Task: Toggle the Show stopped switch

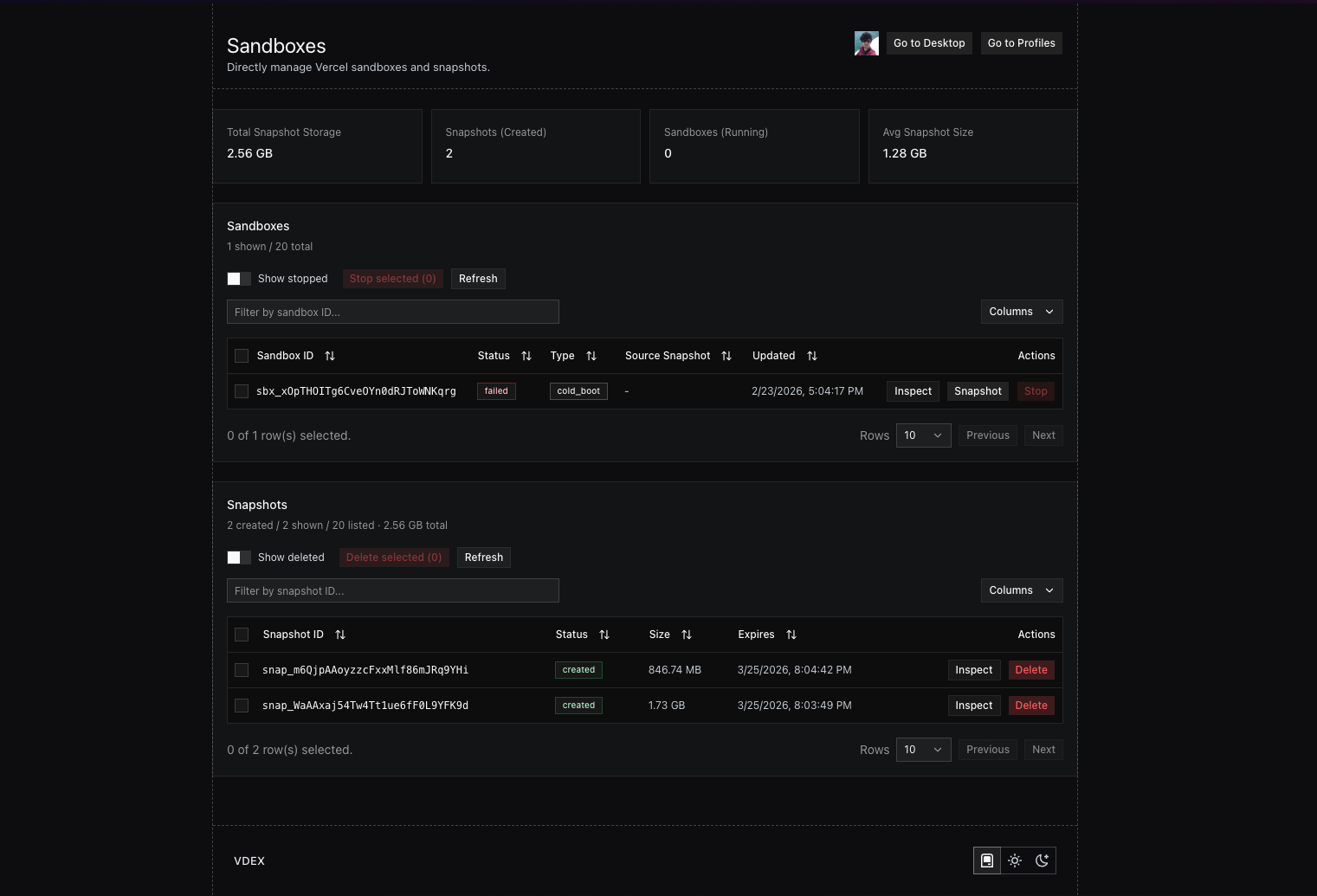Action: (239, 279)
